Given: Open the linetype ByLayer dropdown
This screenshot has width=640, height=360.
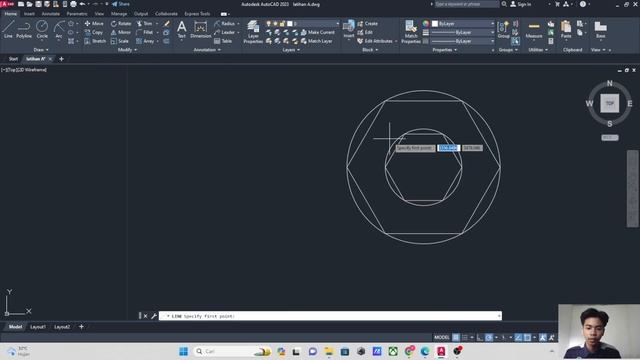Looking at the screenshot, I should pyautogui.click(x=462, y=41).
